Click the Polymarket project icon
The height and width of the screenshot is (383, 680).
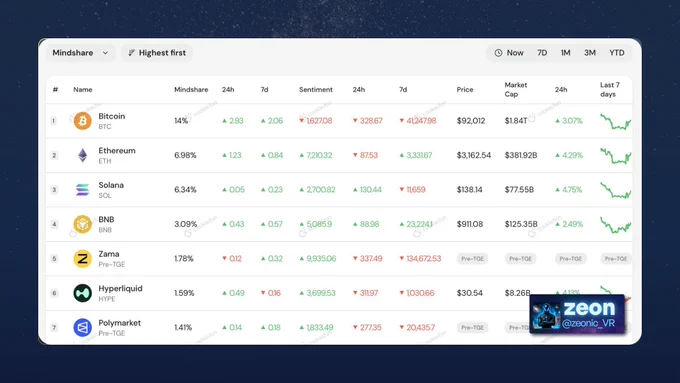point(82,327)
